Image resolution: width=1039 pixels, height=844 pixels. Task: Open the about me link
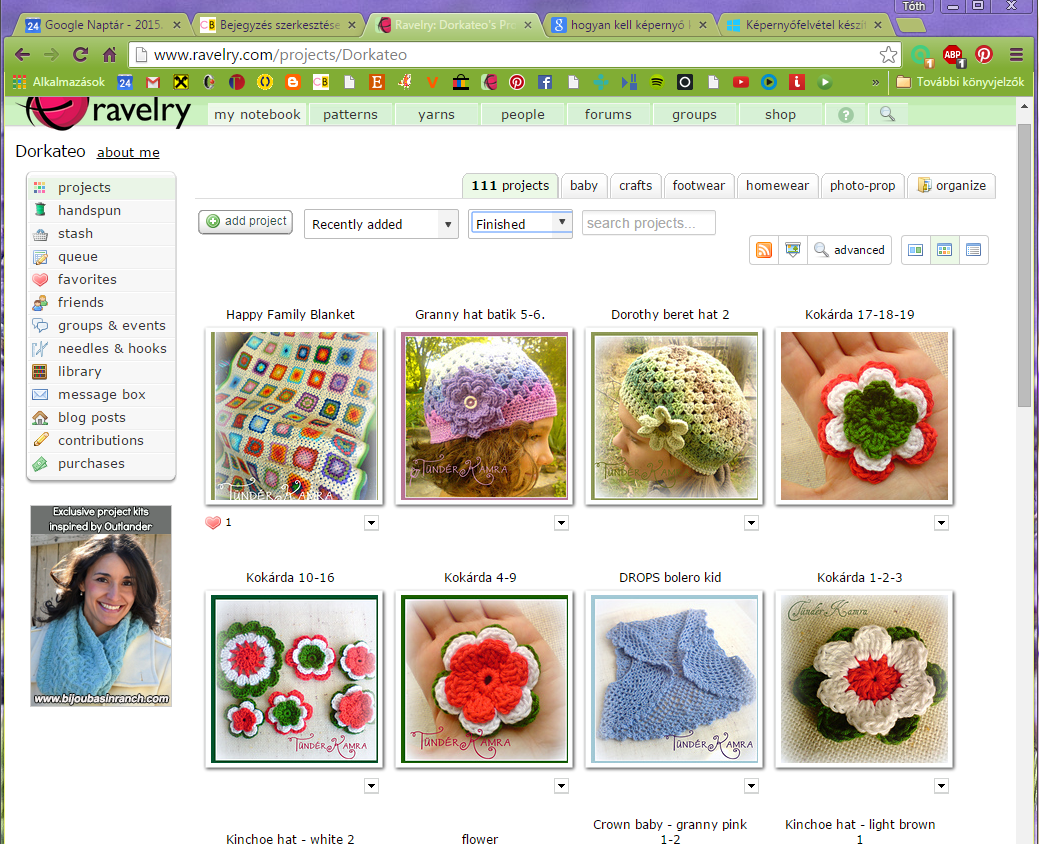tap(128, 153)
